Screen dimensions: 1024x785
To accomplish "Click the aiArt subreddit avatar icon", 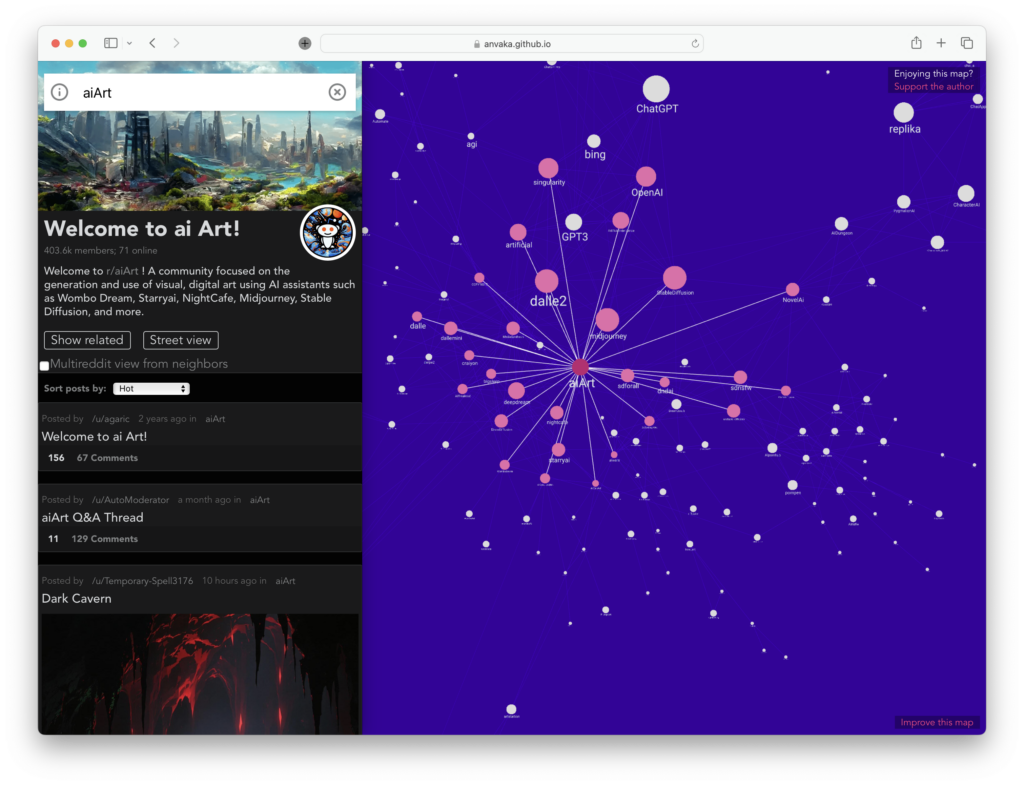I will pyautogui.click(x=327, y=232).
